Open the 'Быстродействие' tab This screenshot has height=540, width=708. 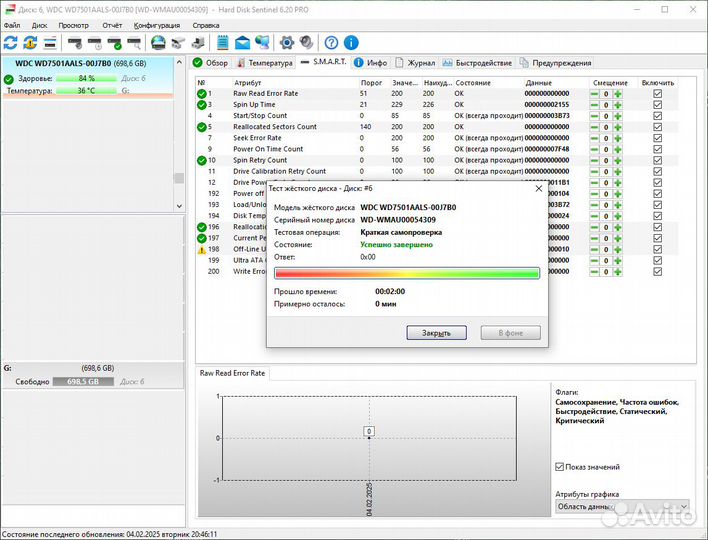coord(478,62)
